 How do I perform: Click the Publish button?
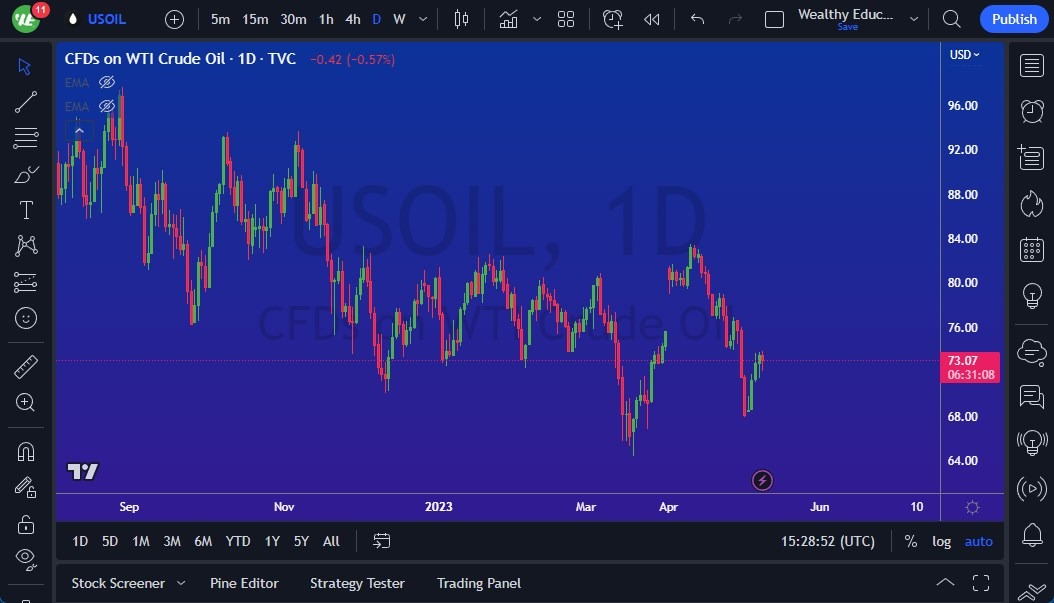click(1014, 19)
